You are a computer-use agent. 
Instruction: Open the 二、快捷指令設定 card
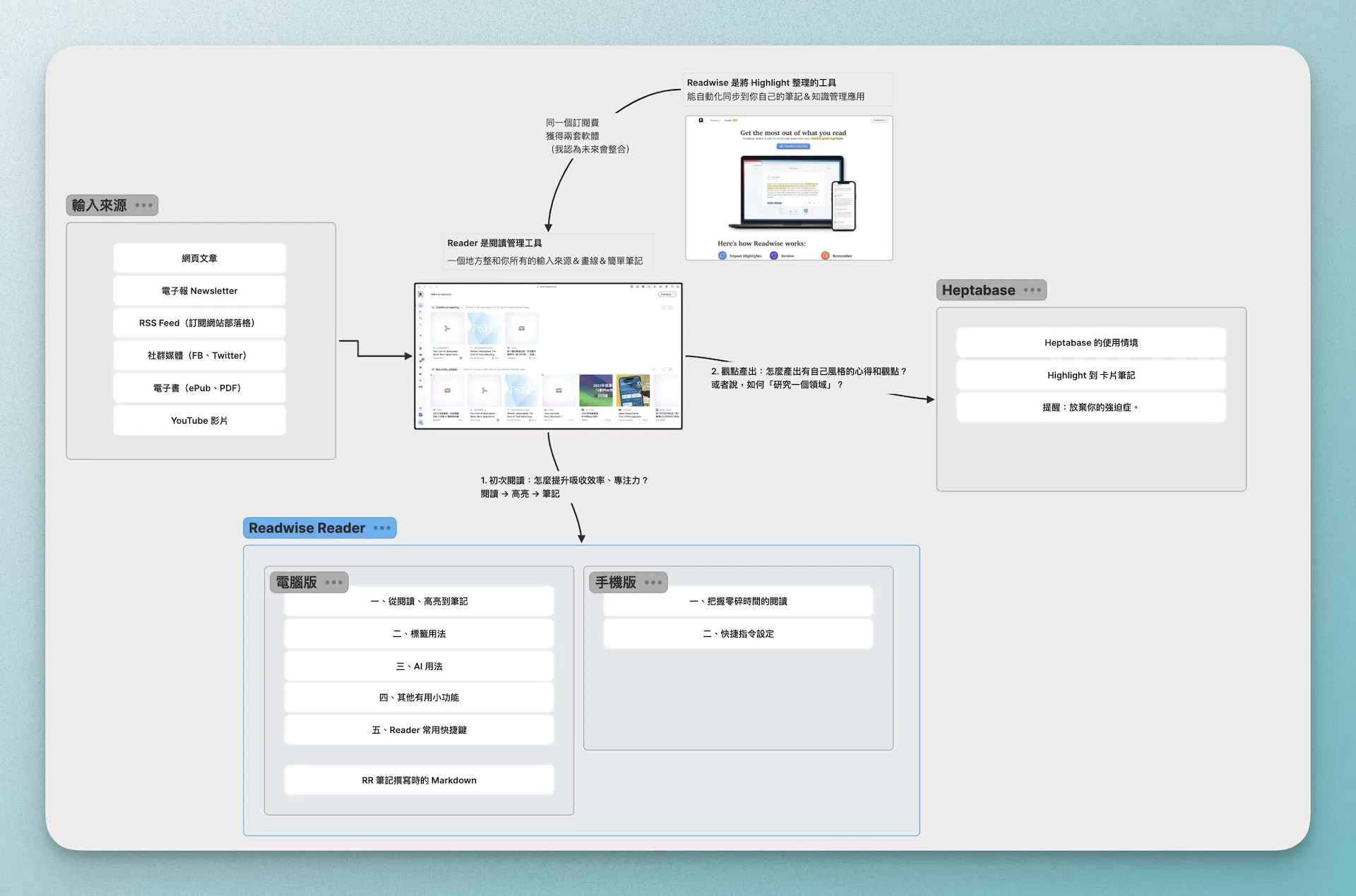point(738,634)
